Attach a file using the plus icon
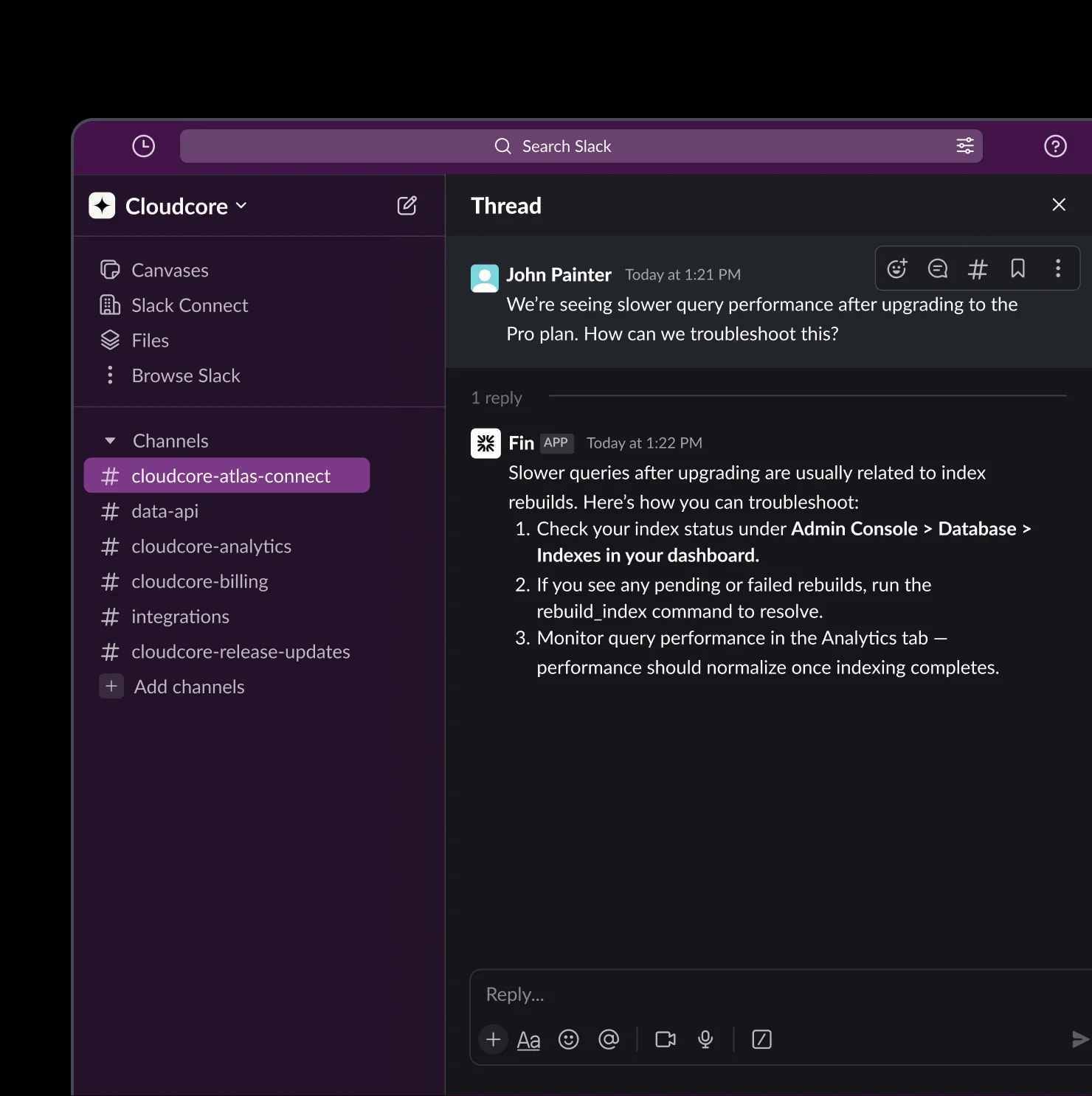This screenshot has height=1096, width=1092. (x=493, y=1039)
